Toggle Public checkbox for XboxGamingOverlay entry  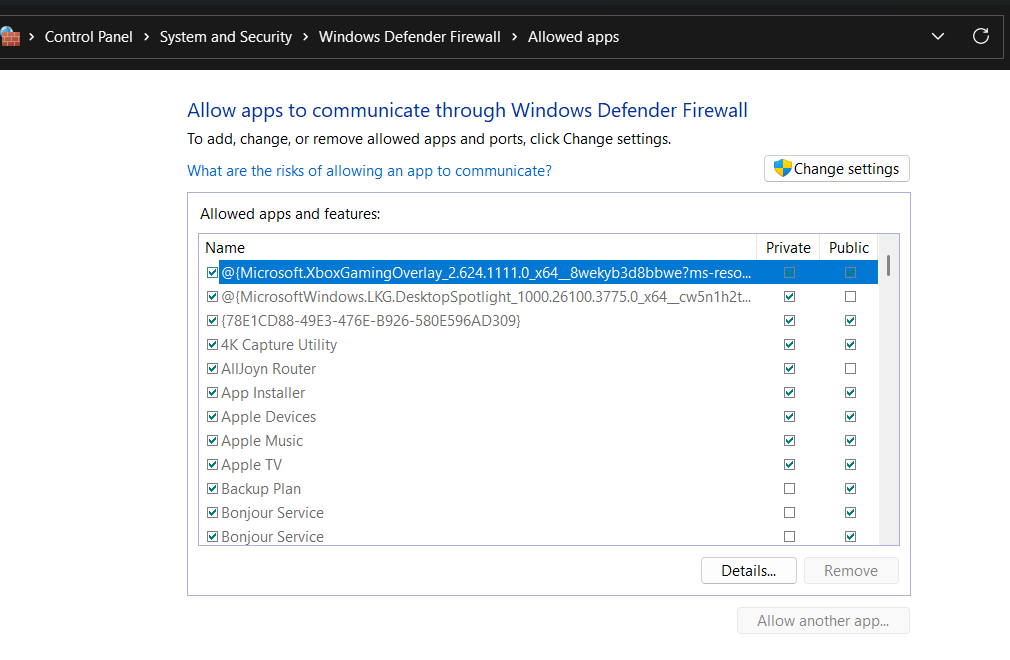click(x=850, y=272)
